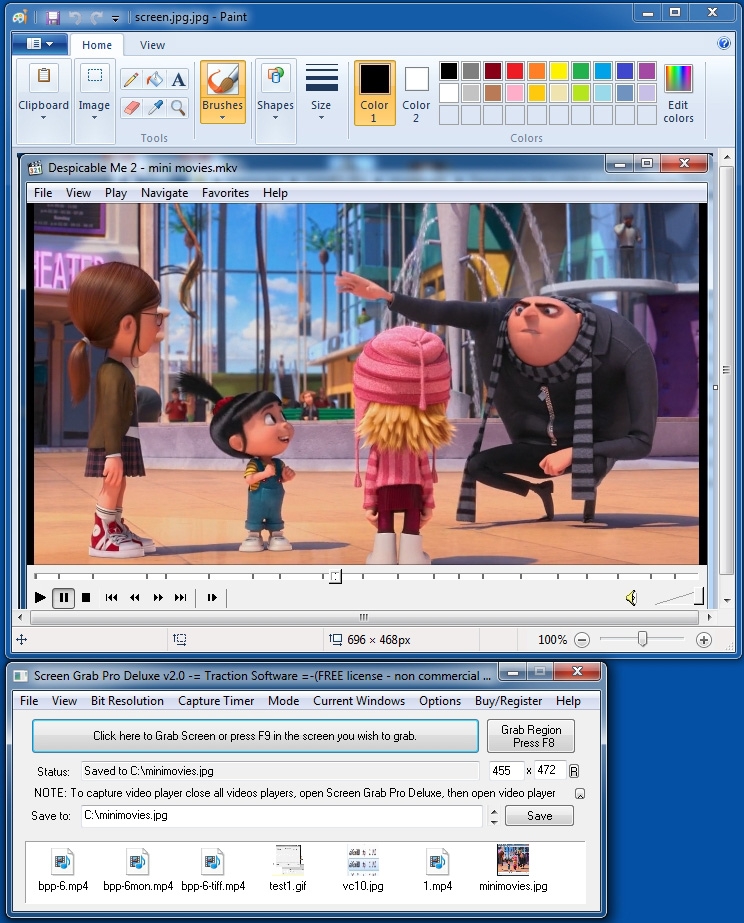Screen dimensions: 744x923
Task: Click the Paint horizontal scrollbar
Action: coord(364,617)
